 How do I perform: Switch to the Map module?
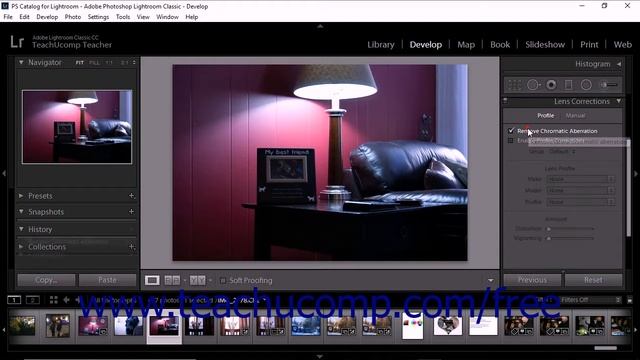[466, 44]
